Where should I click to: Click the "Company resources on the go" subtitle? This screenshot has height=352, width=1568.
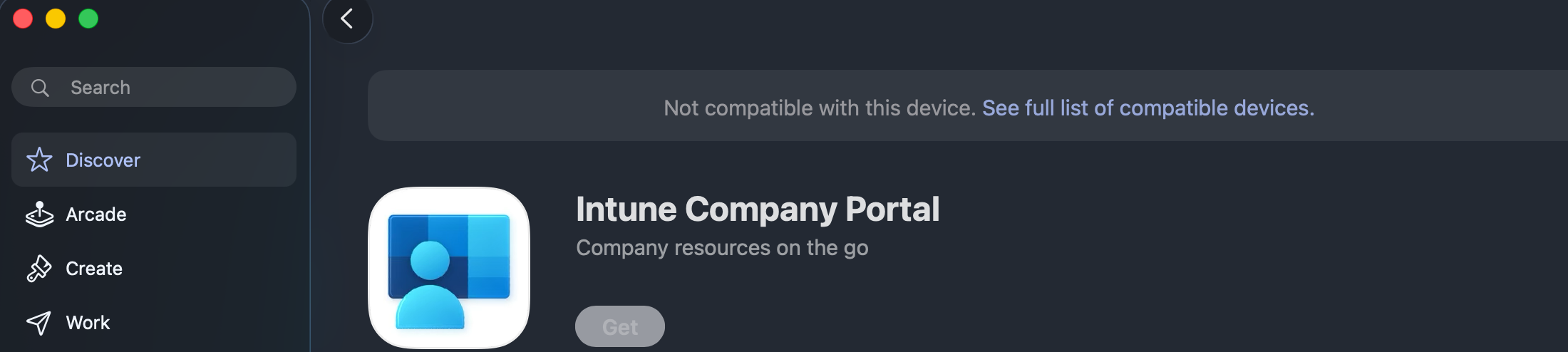[x=721, y=248]
